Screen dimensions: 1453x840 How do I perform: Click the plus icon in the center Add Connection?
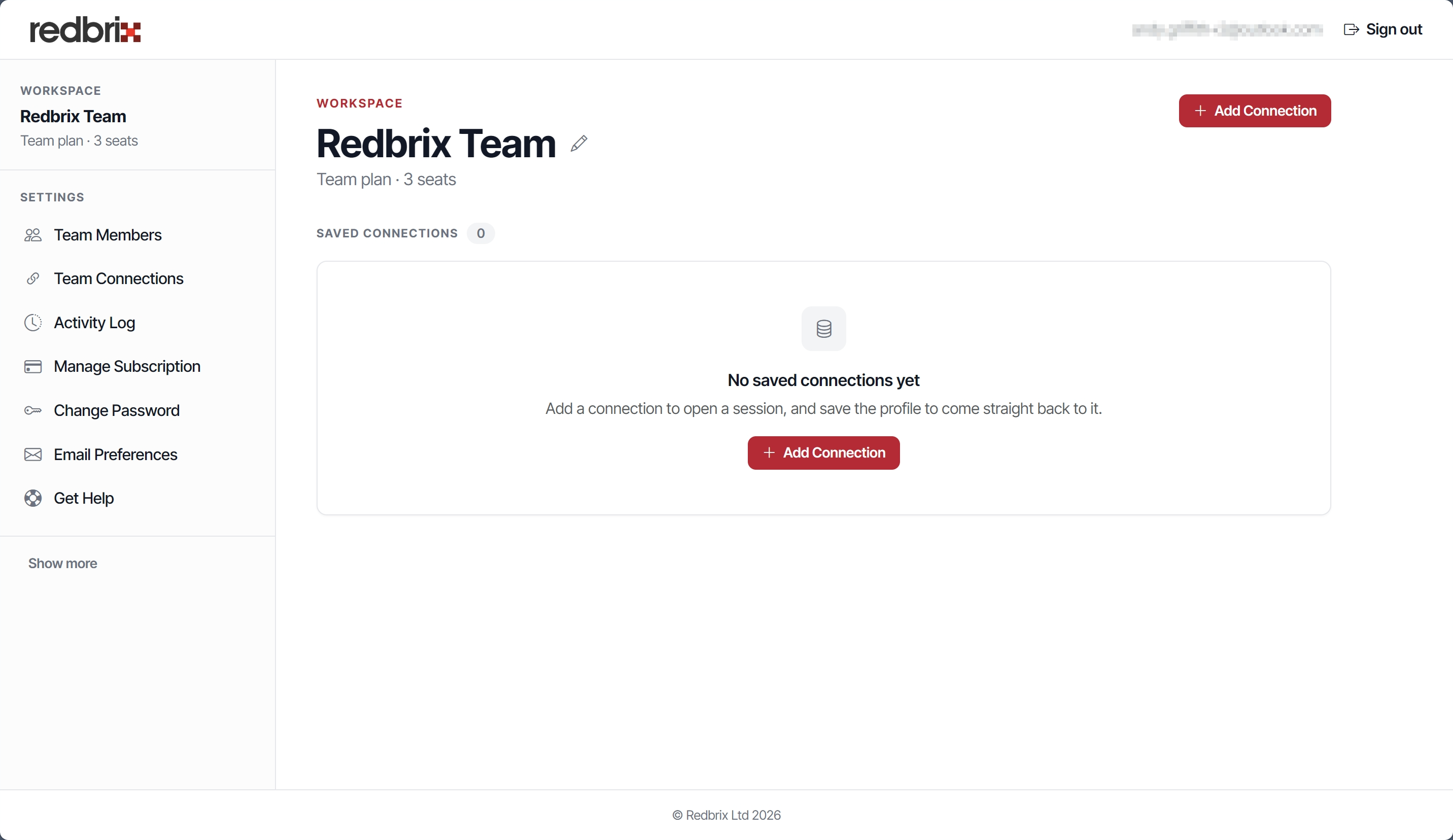click(769, 452)
